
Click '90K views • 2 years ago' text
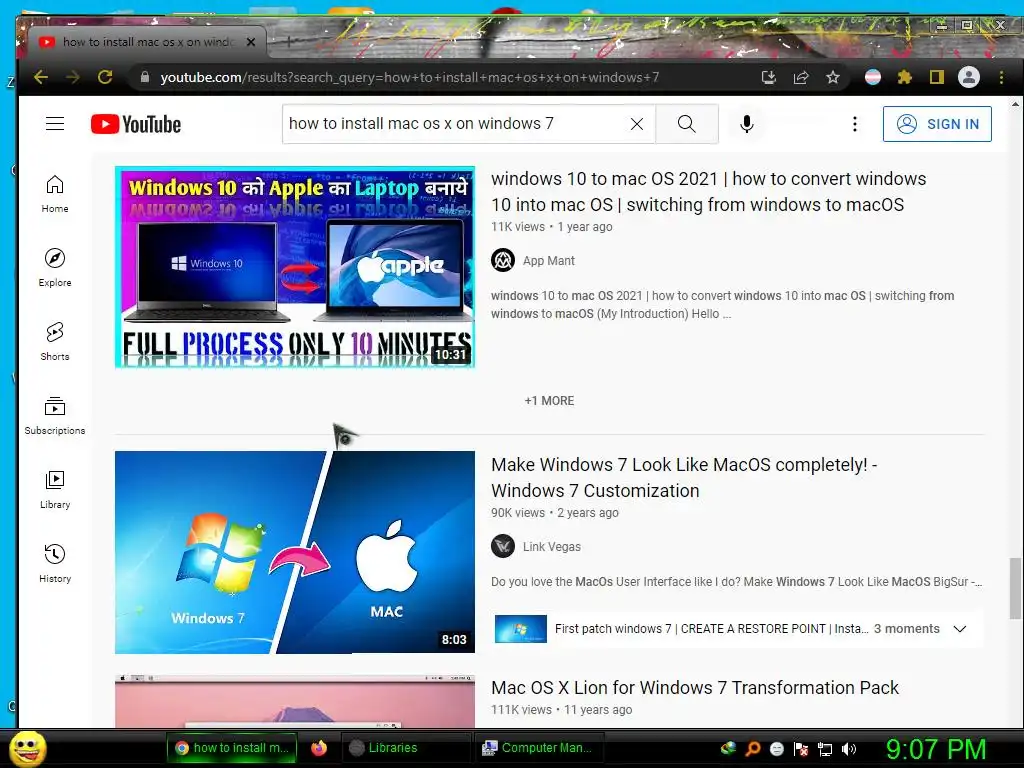tap(554, 513)
